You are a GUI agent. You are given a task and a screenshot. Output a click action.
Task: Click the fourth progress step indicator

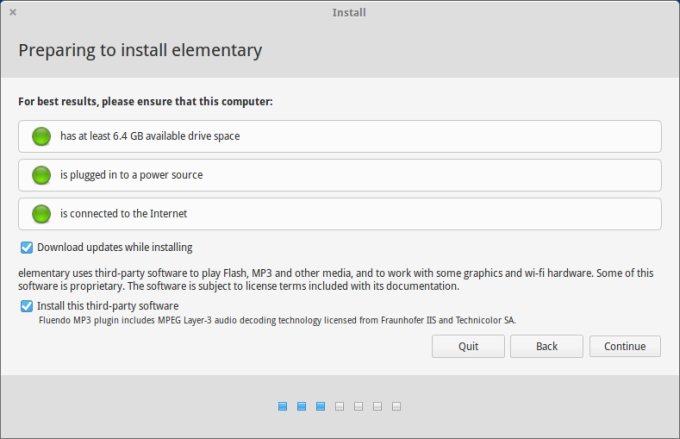coord(340,406)
